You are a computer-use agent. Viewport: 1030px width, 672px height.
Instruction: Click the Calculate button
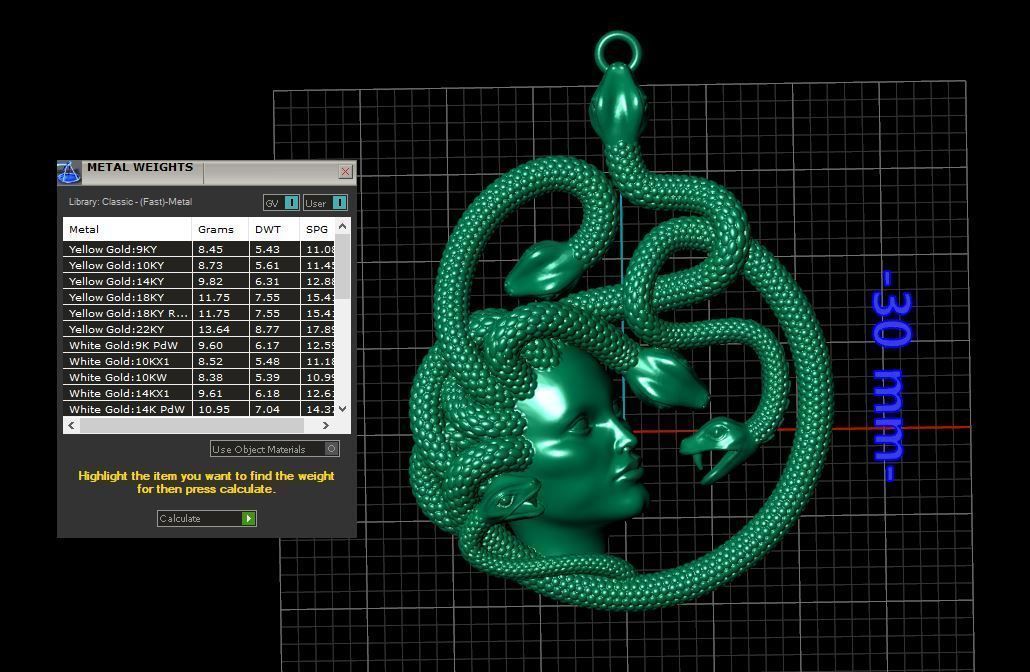[206, 518]
